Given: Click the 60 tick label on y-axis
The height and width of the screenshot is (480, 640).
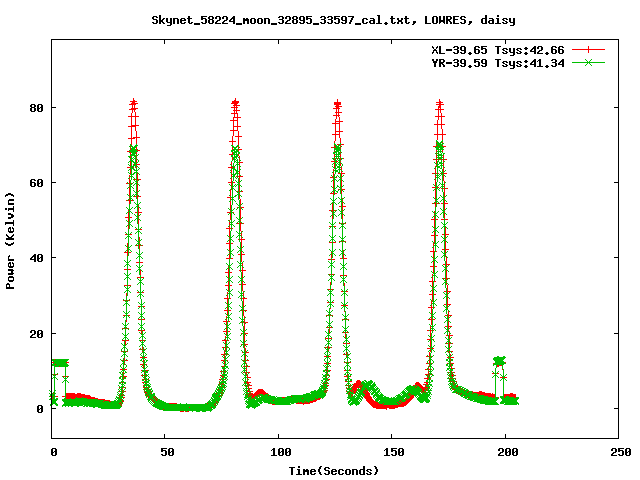Looking at the screenshot, I should tap(36, 183).
